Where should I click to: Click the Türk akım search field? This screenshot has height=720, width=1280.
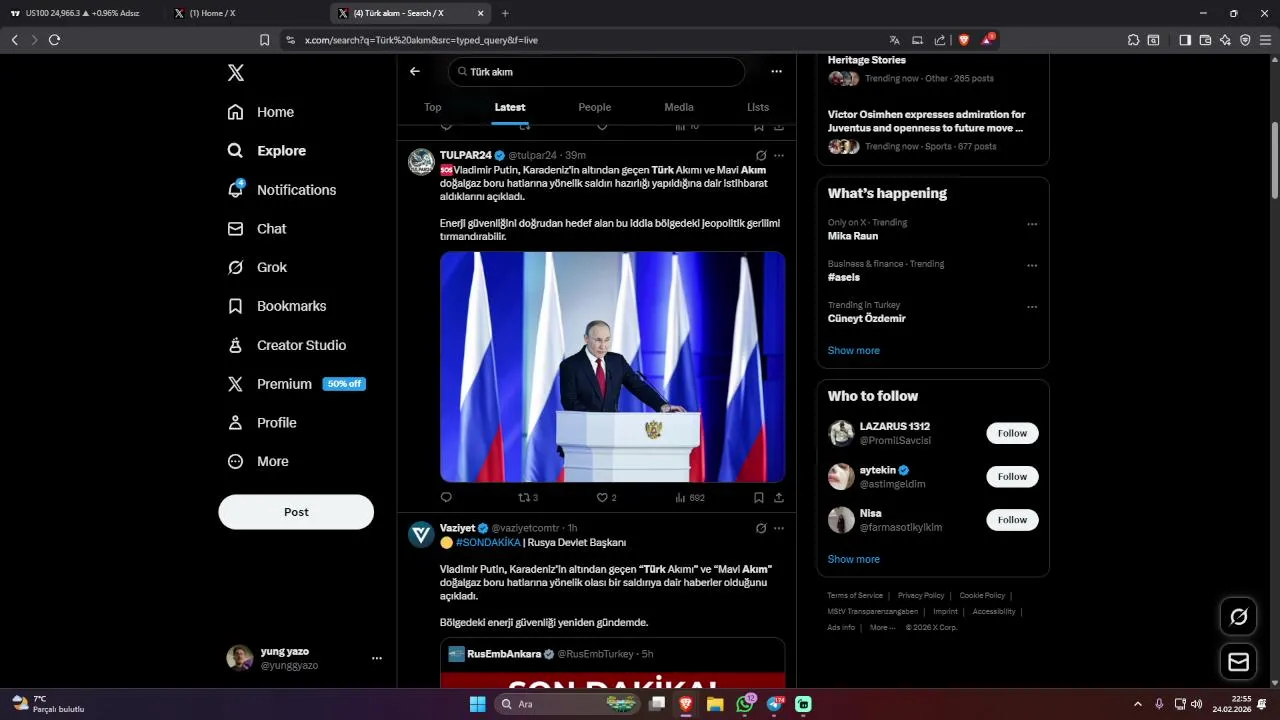(x=597, y=72)
